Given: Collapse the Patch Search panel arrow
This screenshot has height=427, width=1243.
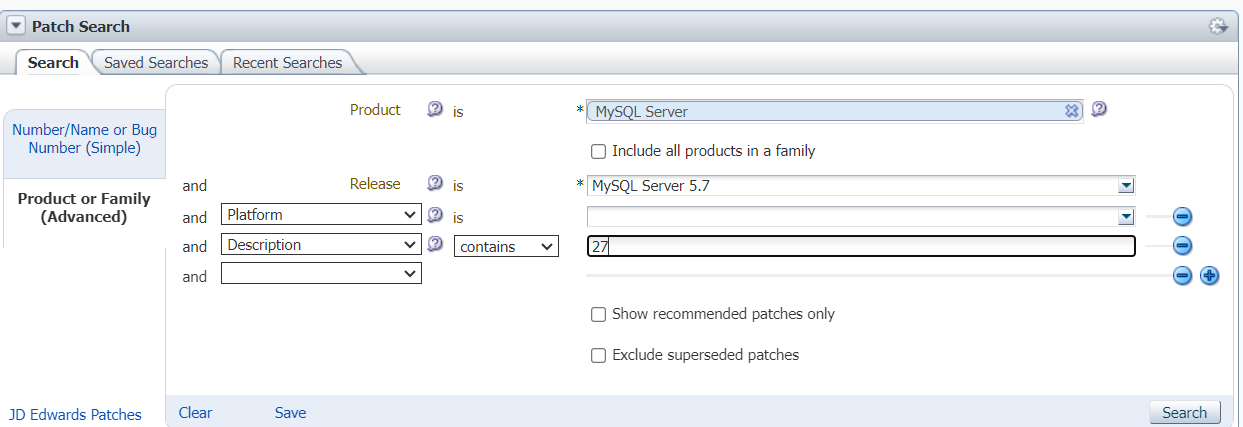Looking at the screenshot, I should point(16,26).
